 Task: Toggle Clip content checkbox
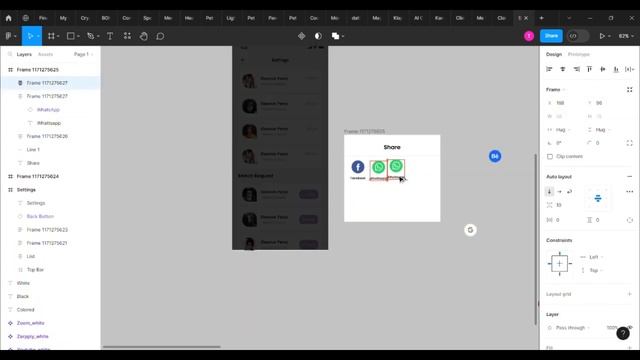550,156
